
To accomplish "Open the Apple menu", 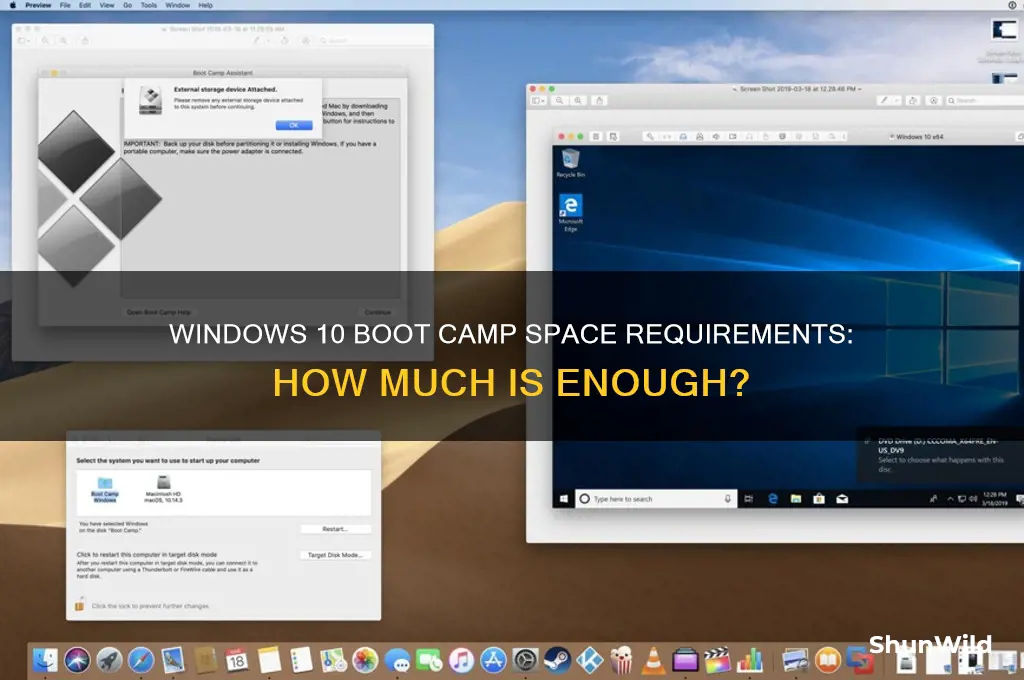I will coord(12,5).
